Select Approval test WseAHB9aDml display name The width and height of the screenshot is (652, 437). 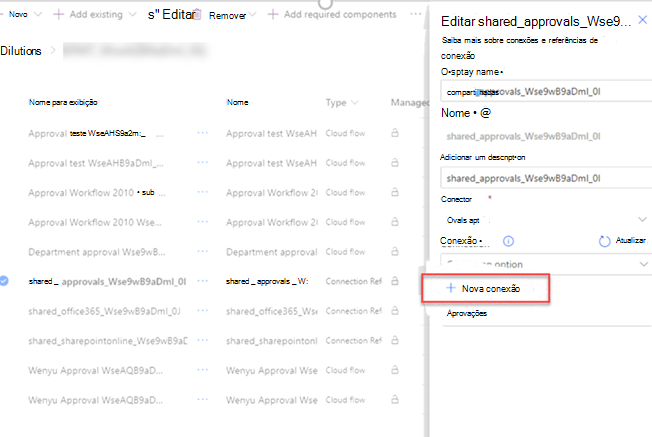[x=96, y=163]
